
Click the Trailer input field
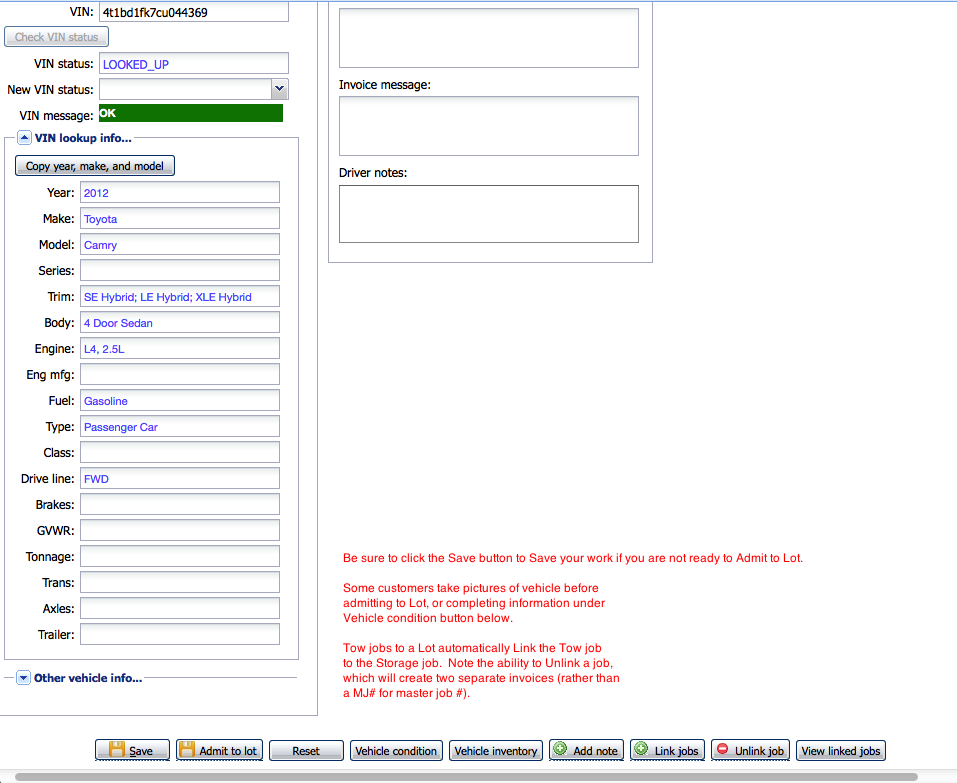coord(180,635)
